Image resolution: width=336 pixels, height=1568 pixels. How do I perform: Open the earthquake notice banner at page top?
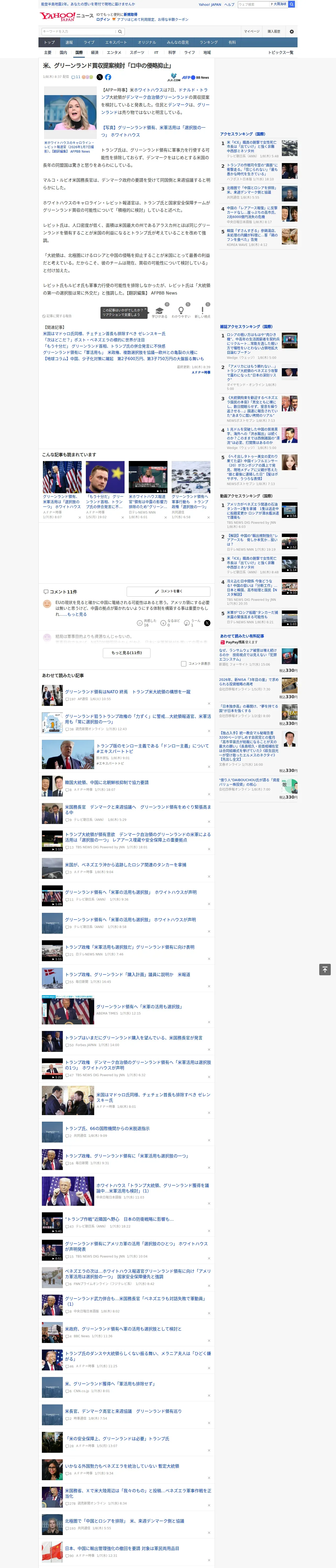(x=88, y=4)
